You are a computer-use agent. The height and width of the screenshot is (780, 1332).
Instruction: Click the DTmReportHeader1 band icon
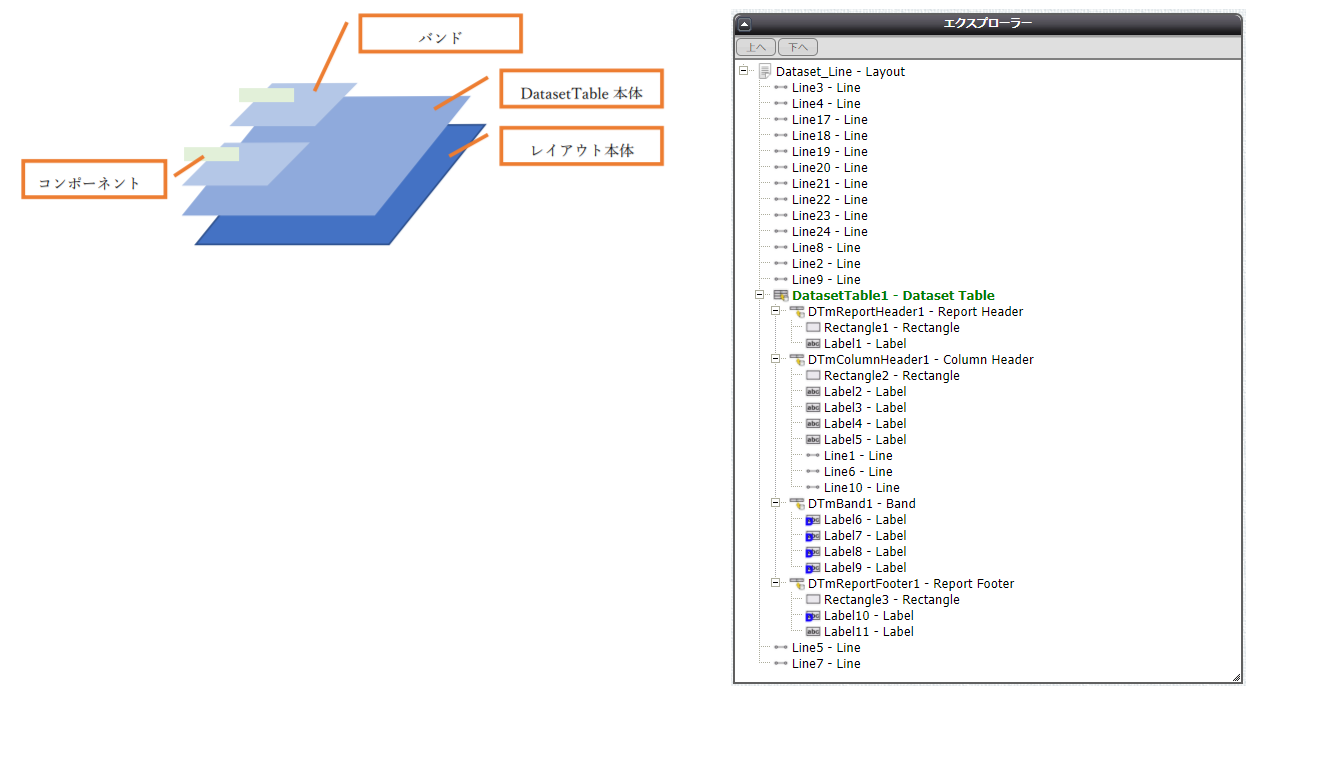(x=797, y=312)
